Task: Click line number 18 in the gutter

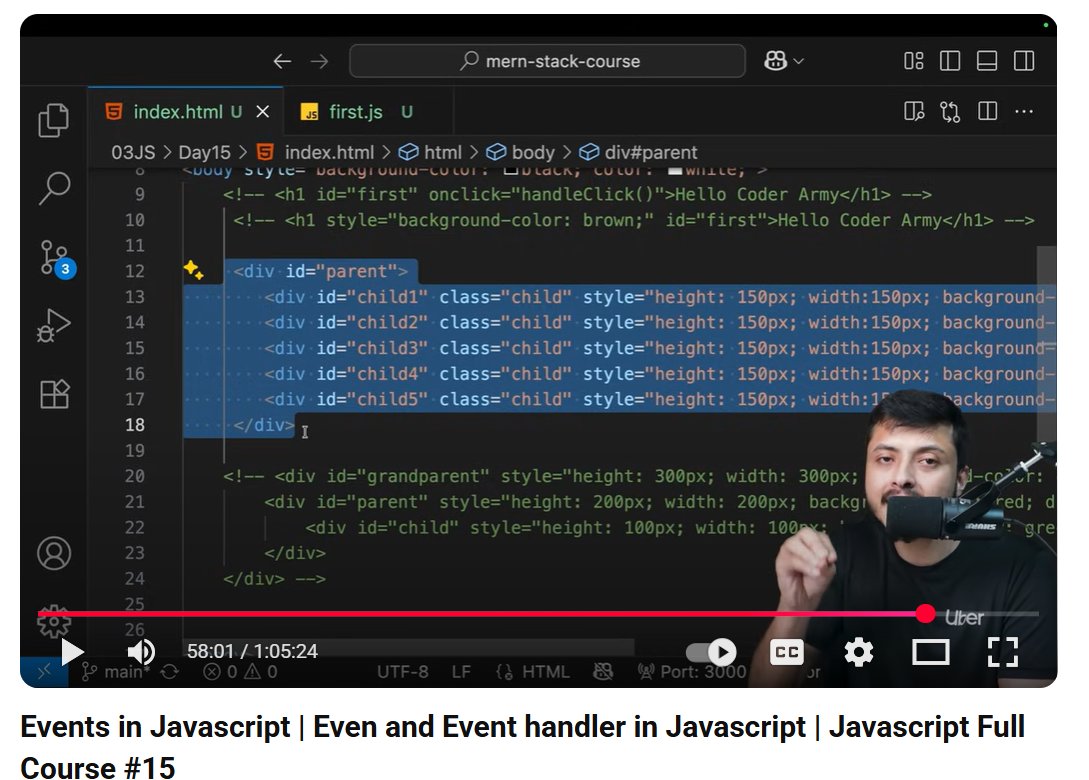Action: [135, 424]
